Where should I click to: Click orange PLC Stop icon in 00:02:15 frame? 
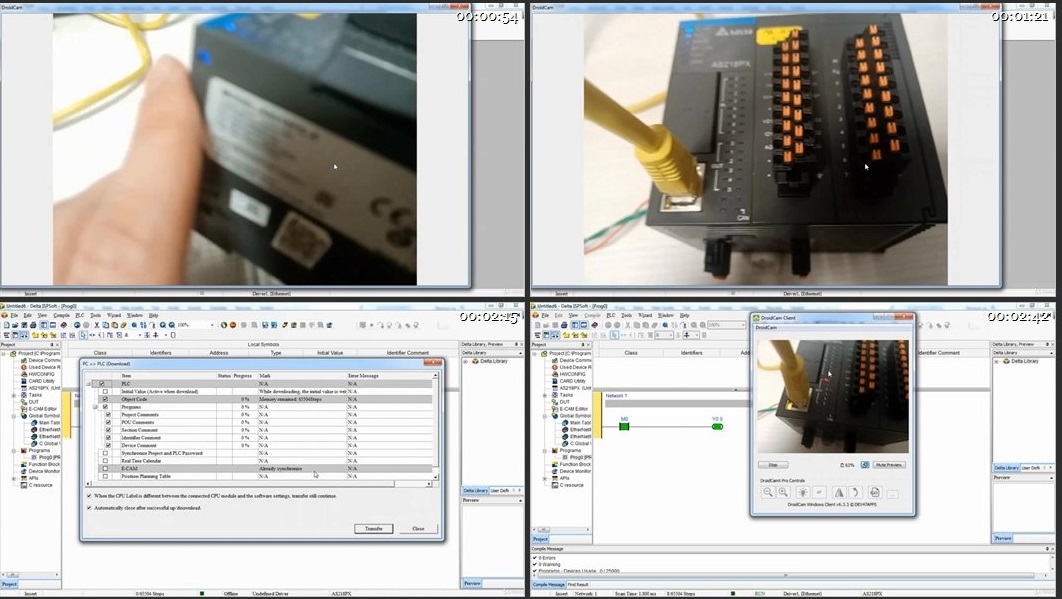[x=233, y=325]
